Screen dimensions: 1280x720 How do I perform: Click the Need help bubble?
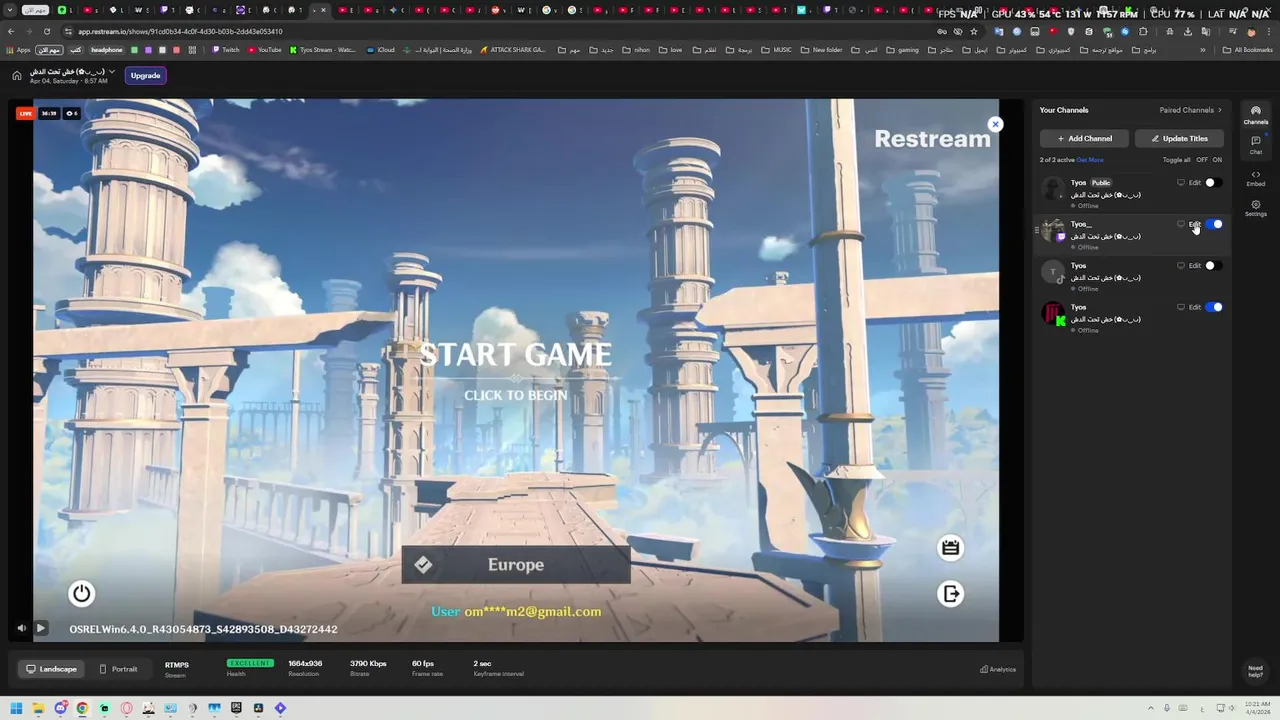[x=1255, y=671]
